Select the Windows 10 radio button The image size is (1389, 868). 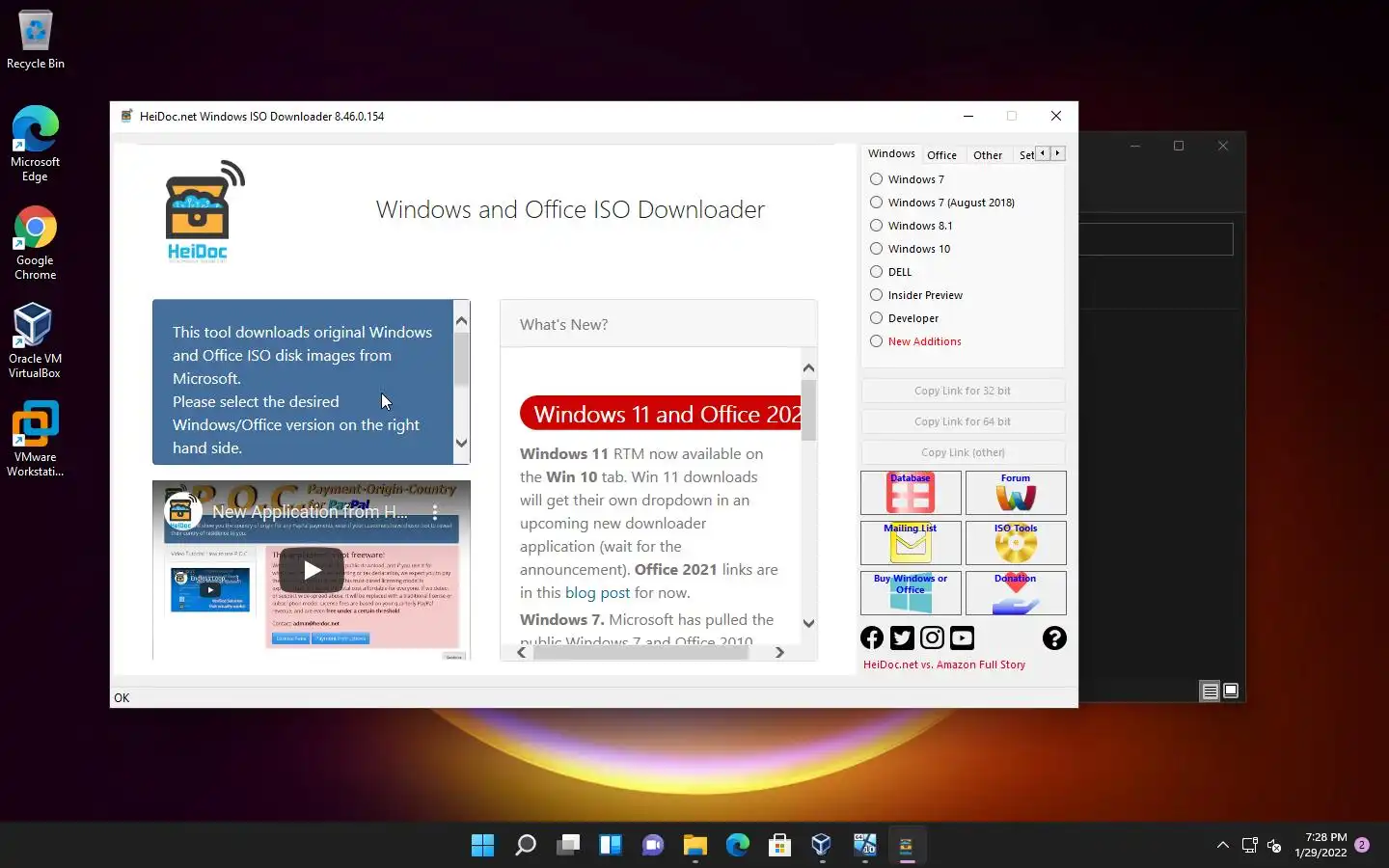[876, 249]
